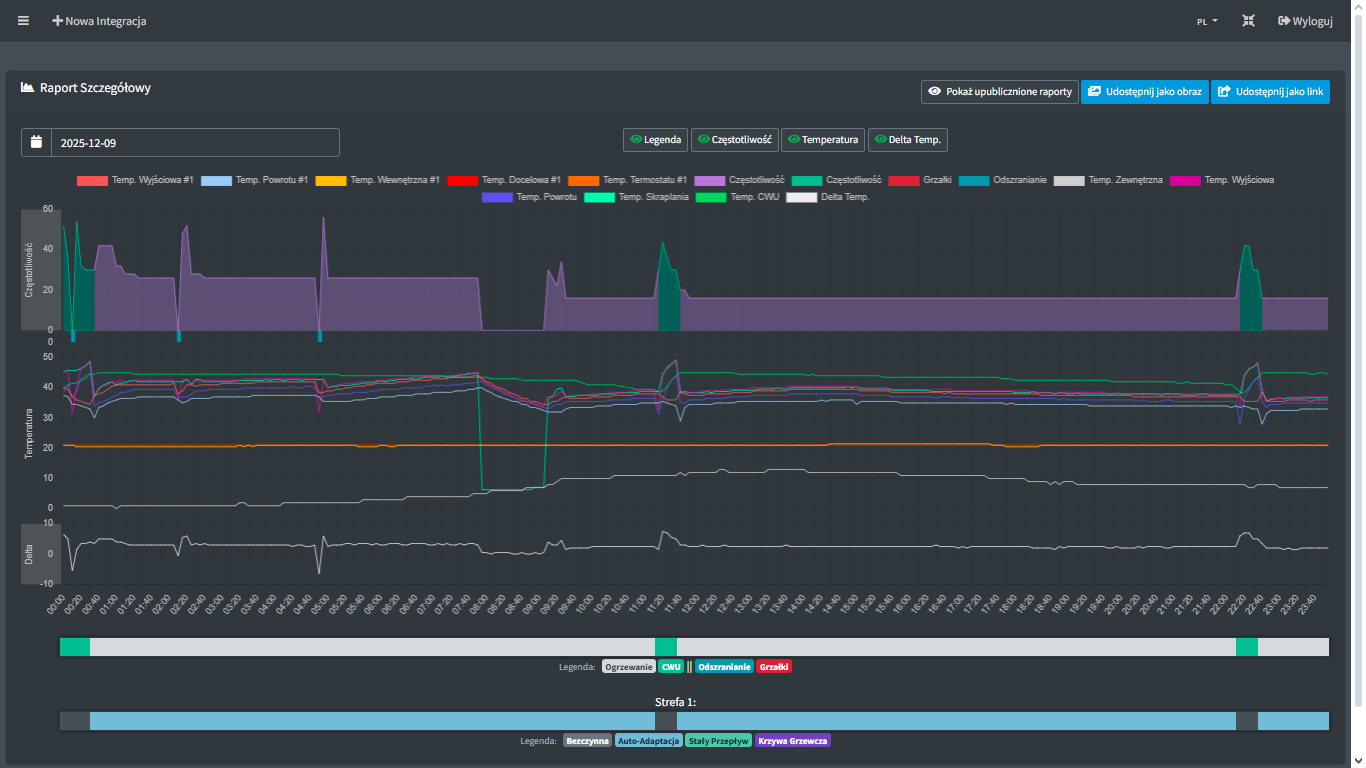
Task: Toggle Temperatura chart visibility
Action: (x=822, y=140)
